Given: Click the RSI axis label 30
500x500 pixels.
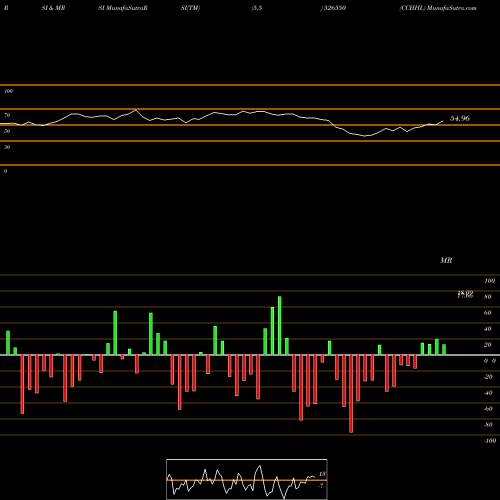Looking at the screenshot, I should (7, 147).
